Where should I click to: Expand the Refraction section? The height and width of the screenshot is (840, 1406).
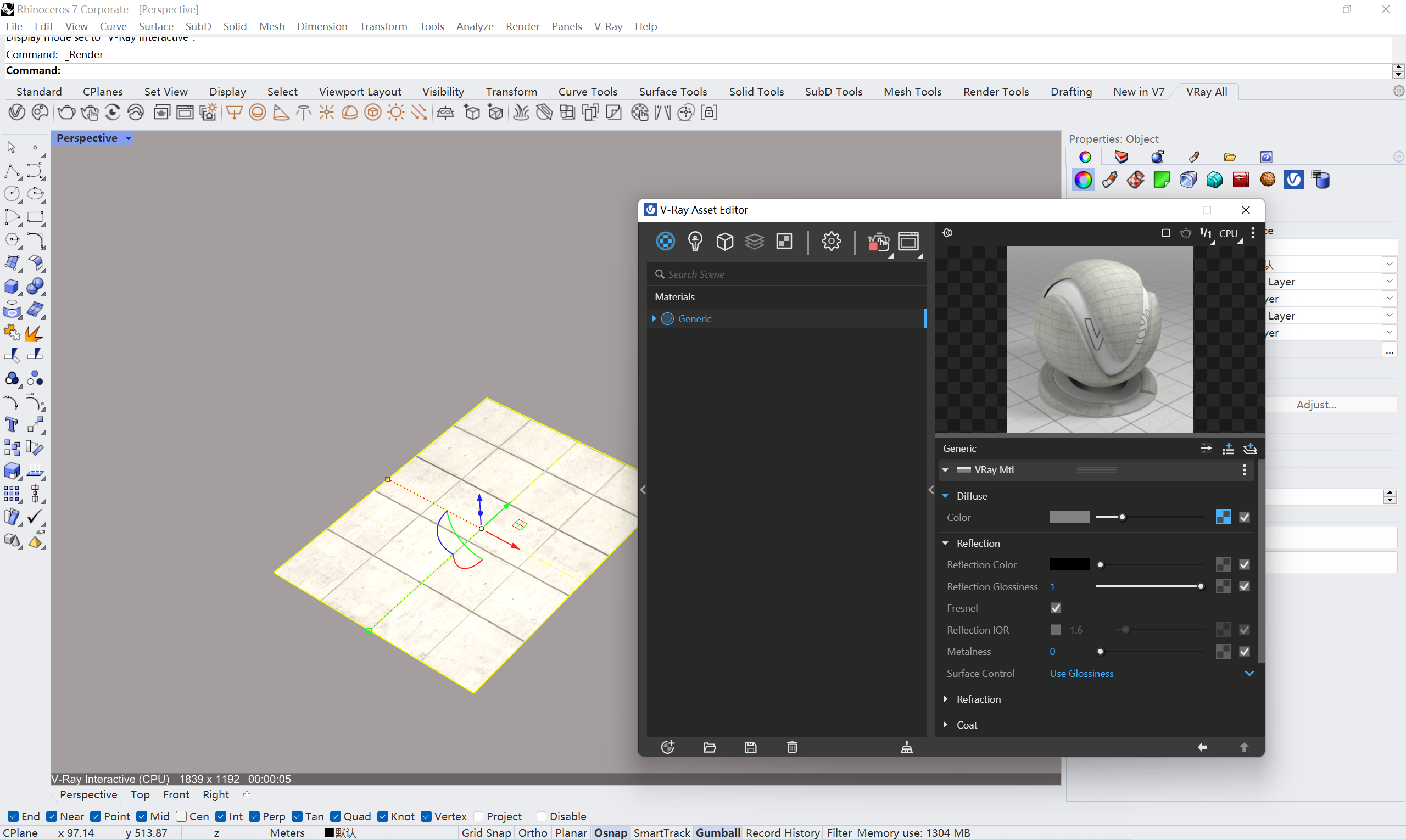click(945, 699)
